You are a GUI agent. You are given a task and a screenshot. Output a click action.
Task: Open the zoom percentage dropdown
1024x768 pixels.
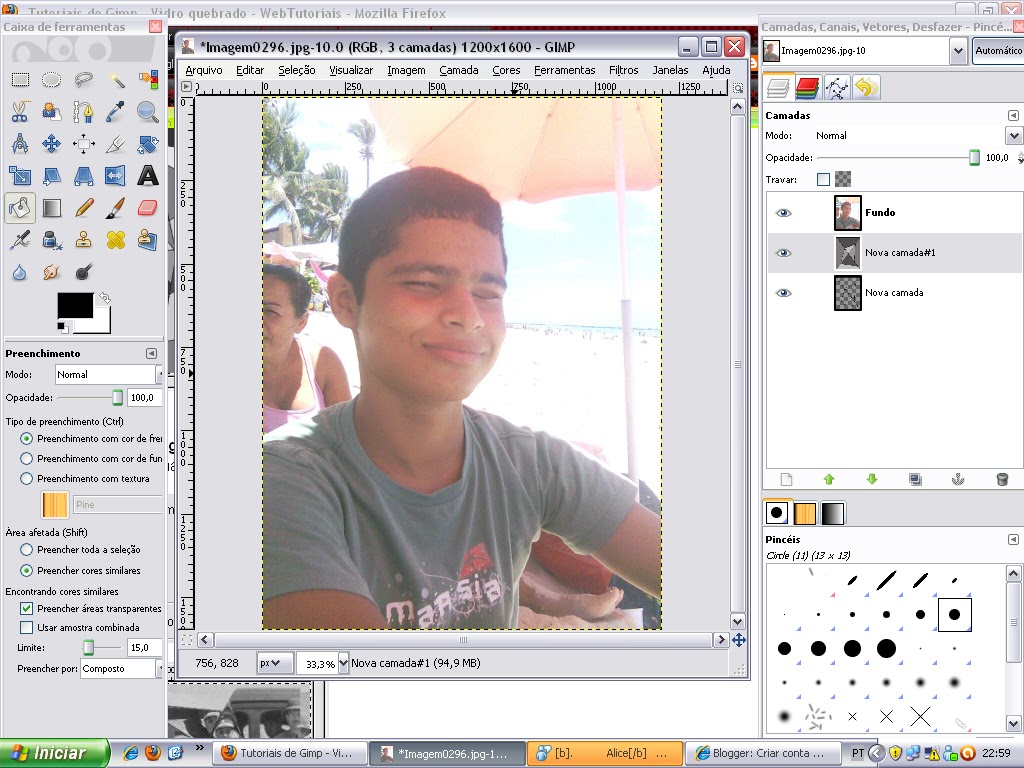[343, 664]
